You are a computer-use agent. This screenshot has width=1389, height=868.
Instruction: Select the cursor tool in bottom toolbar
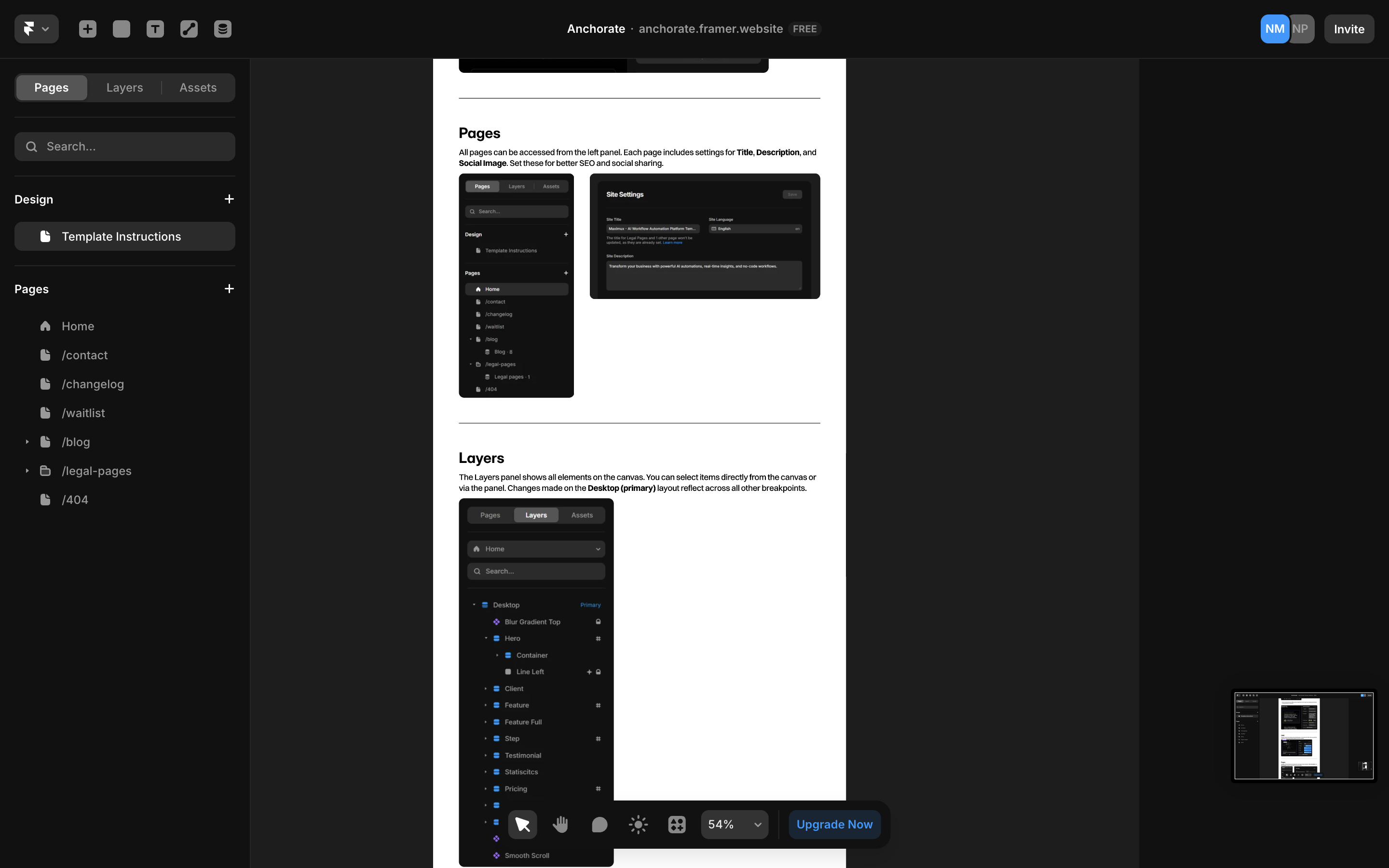pyautogui.click(x=522, y=824)
